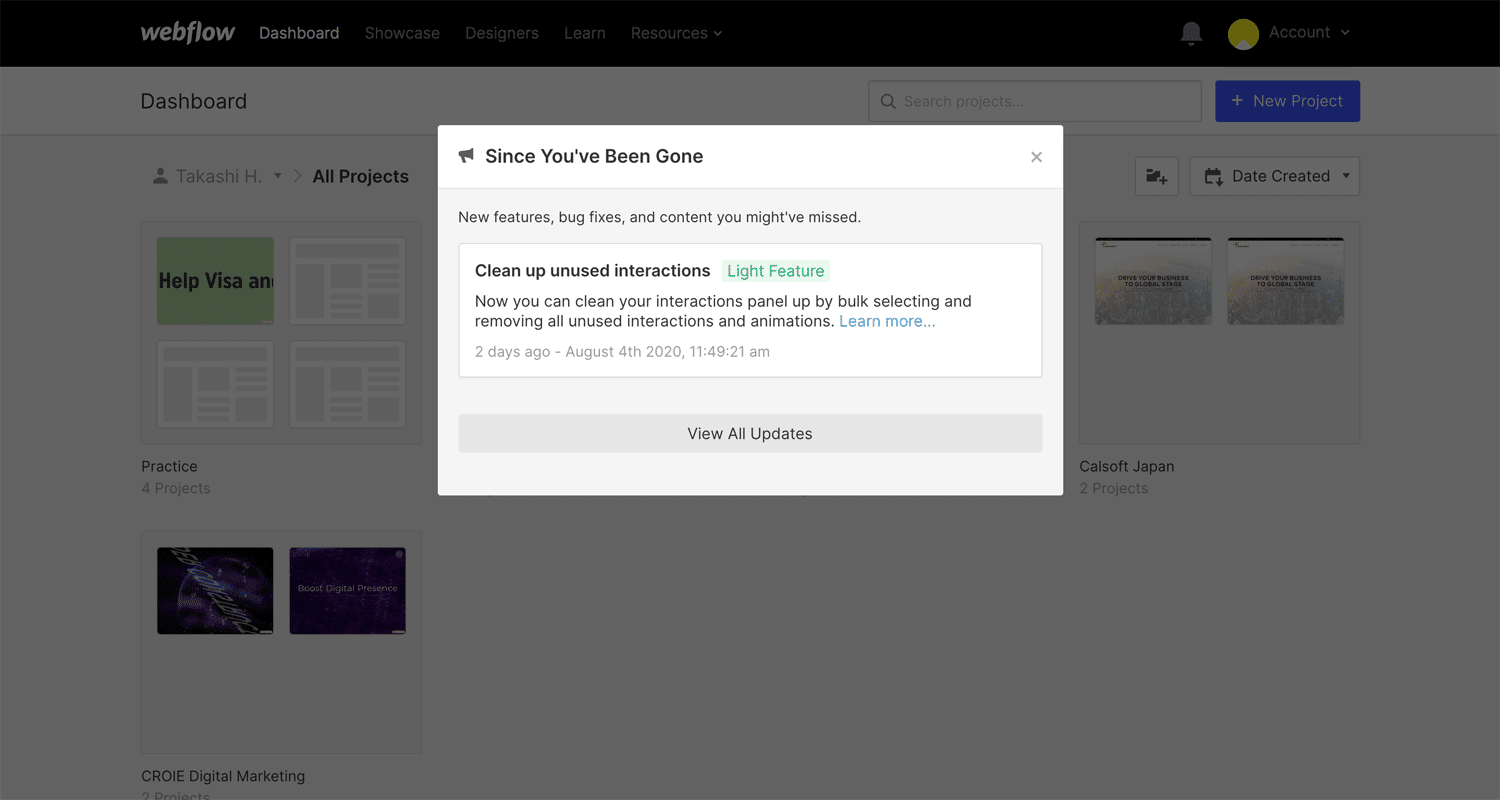Open the Calsoft Japan folder name

1127,466
